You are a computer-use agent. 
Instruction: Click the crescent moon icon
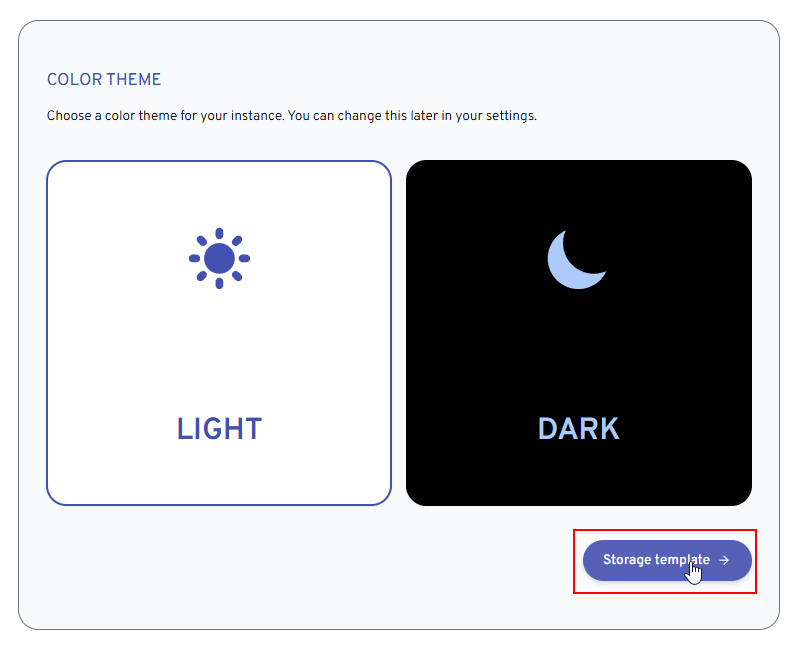point(577,260)
